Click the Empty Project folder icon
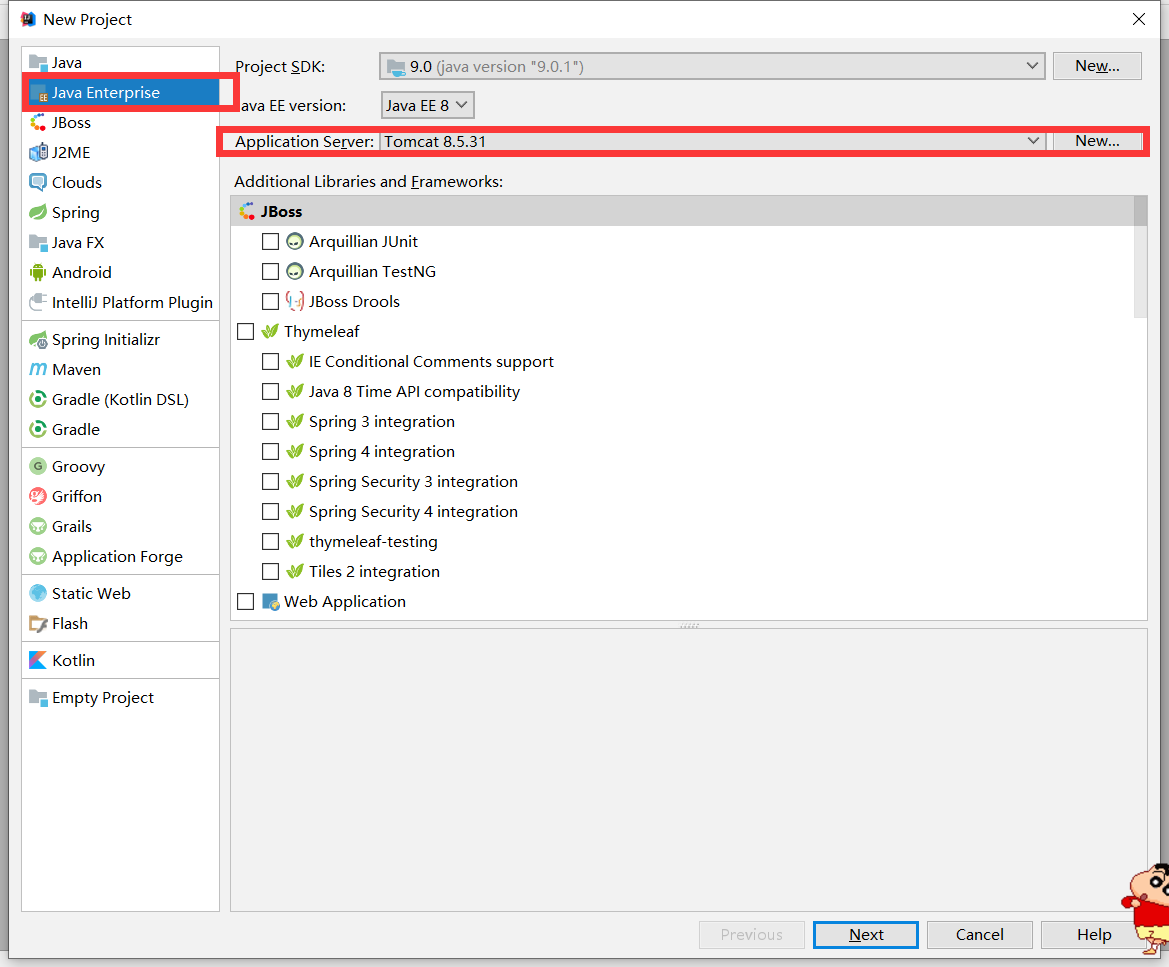 (x=38, y=698)
